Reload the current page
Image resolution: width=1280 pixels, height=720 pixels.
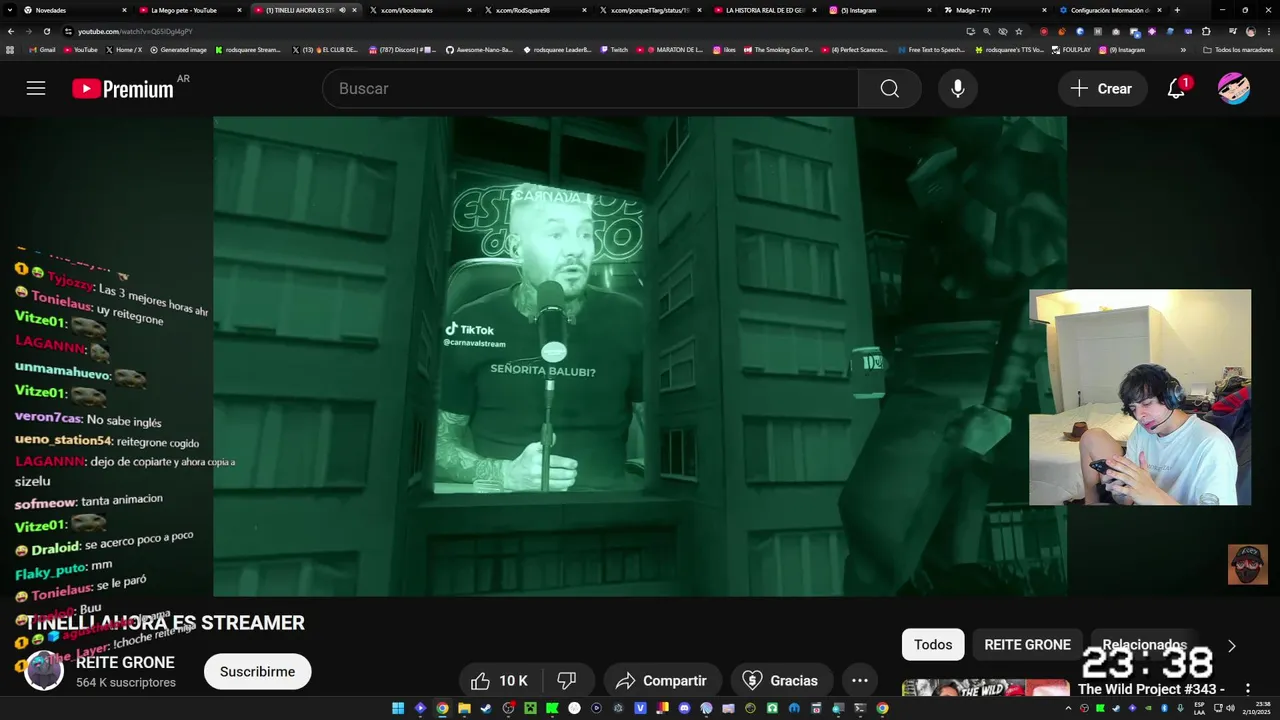(x=46, y=31)
